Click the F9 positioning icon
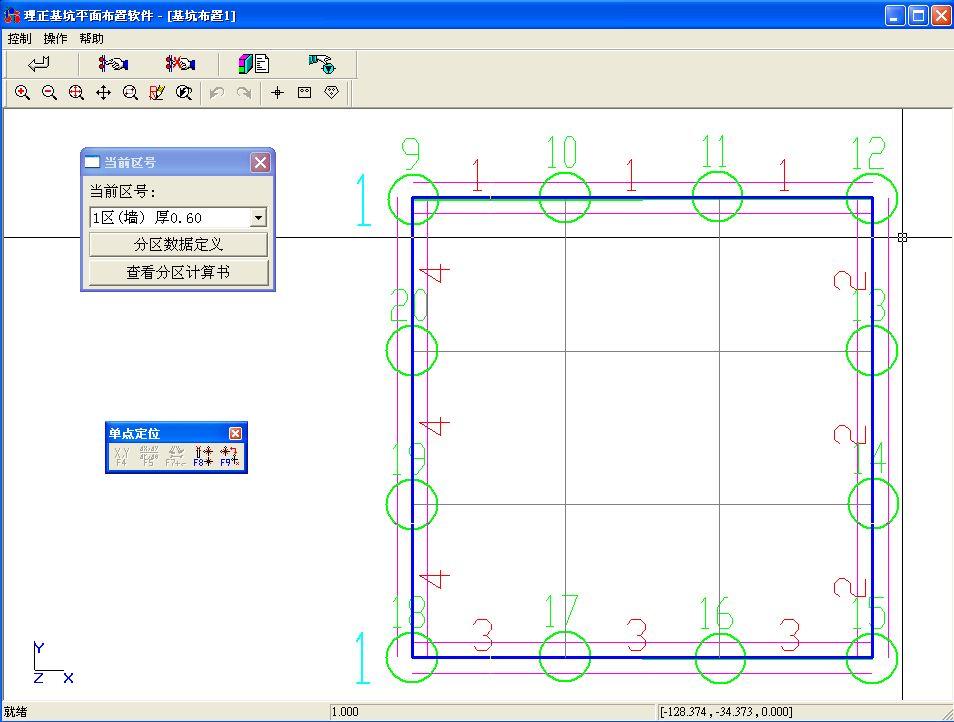 (x=230, y=457)
